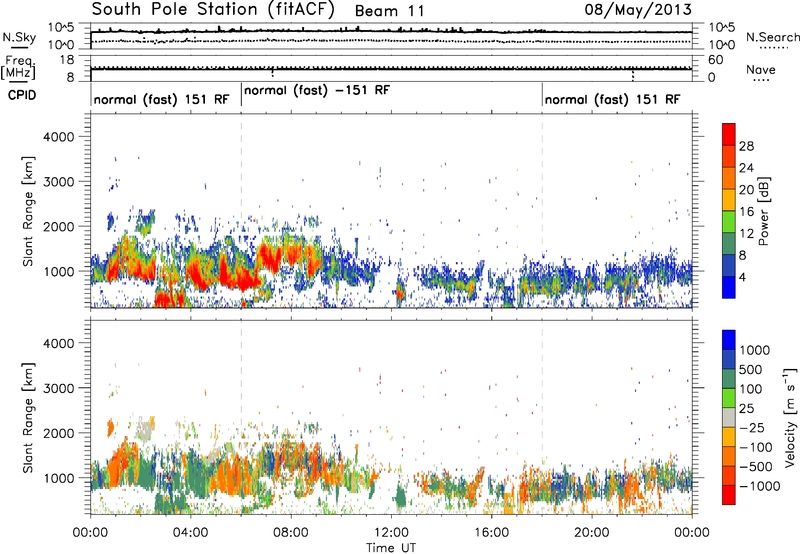Select the normal (fast) -151 RF label
Viewport: 800px width, 554px height.
[317, 90]
